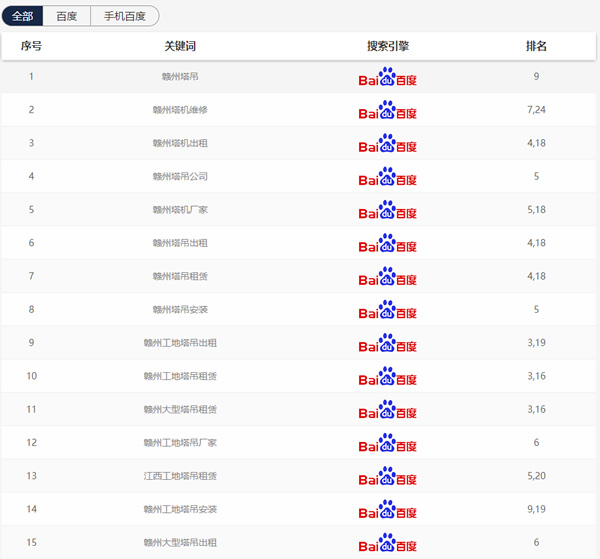
Task: Click the Baidu logo for 赣州塔机出租
Action: pos(387,143)
